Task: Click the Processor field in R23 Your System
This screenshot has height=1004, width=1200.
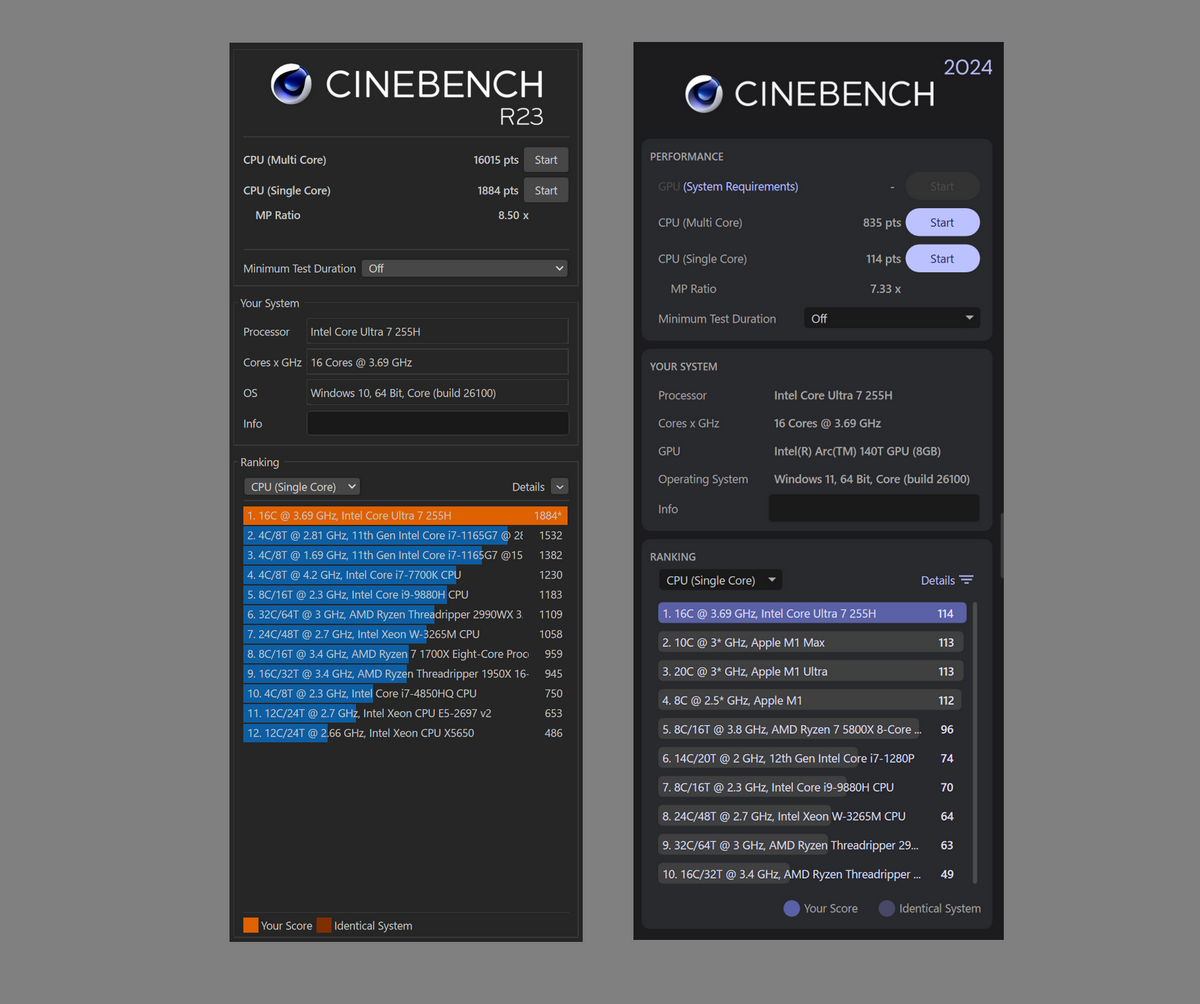Action: click(437, 331)
